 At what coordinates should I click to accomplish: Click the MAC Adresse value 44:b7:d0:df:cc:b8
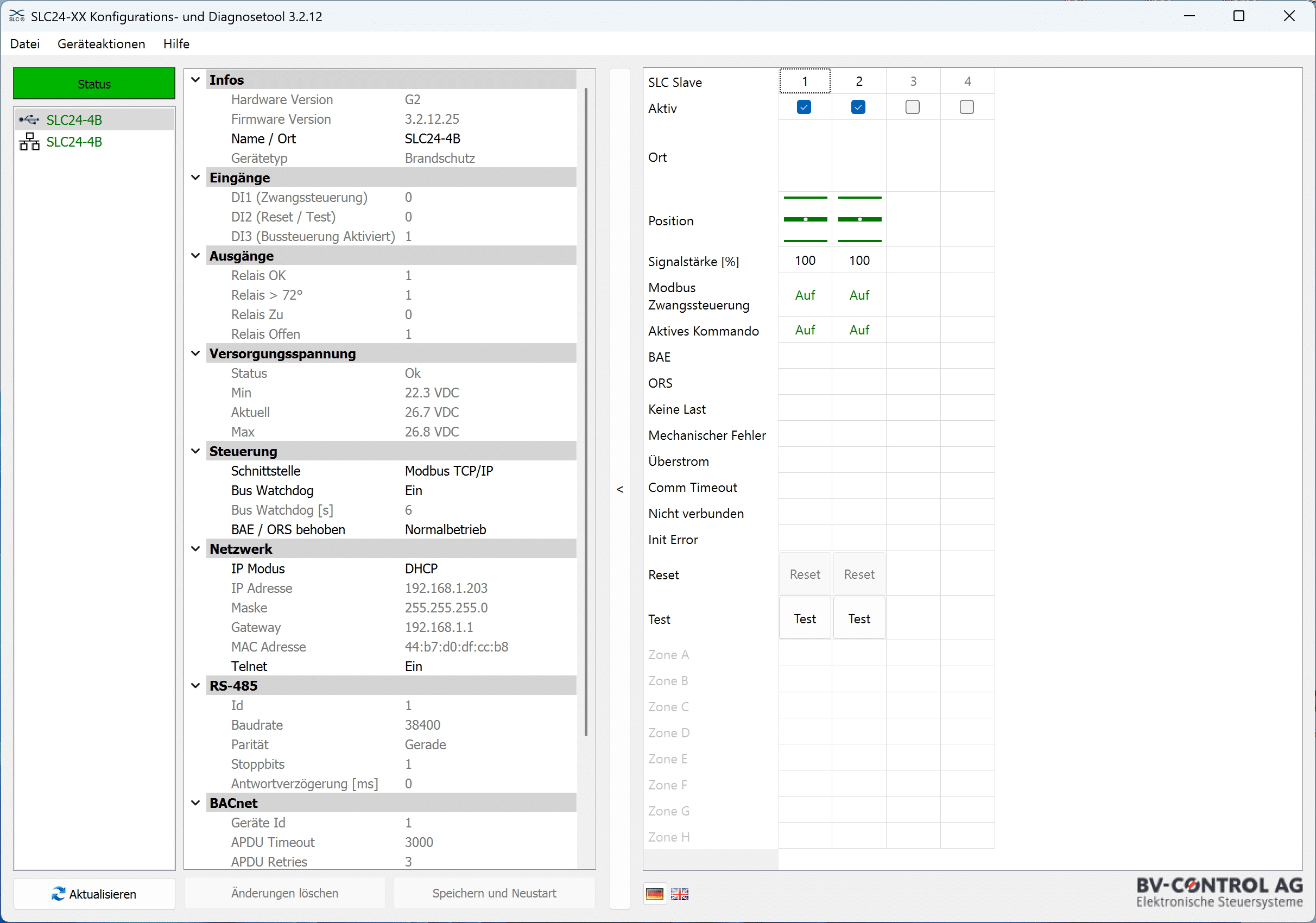coord(456,647)
